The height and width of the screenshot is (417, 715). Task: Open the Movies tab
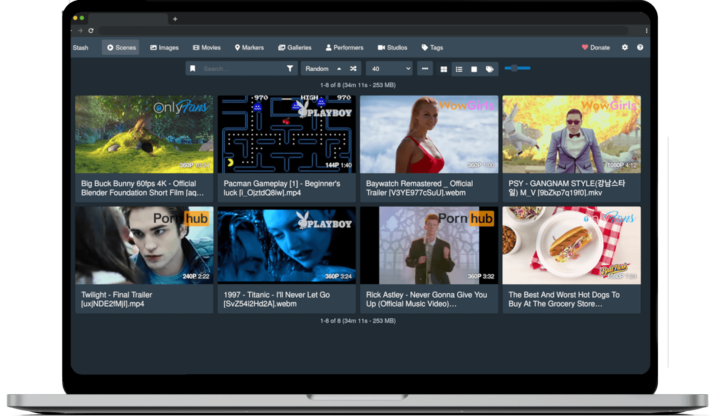(x=207, y=47)
